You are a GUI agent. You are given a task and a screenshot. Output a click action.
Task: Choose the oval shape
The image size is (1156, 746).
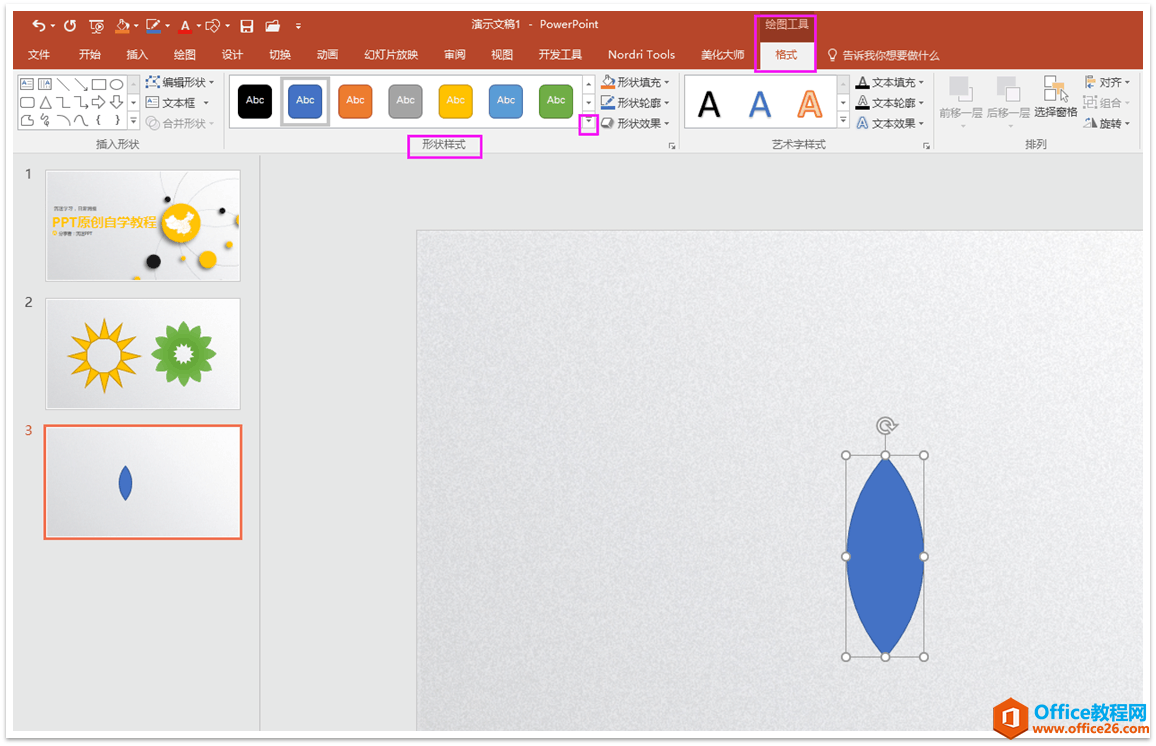point(116,84)
